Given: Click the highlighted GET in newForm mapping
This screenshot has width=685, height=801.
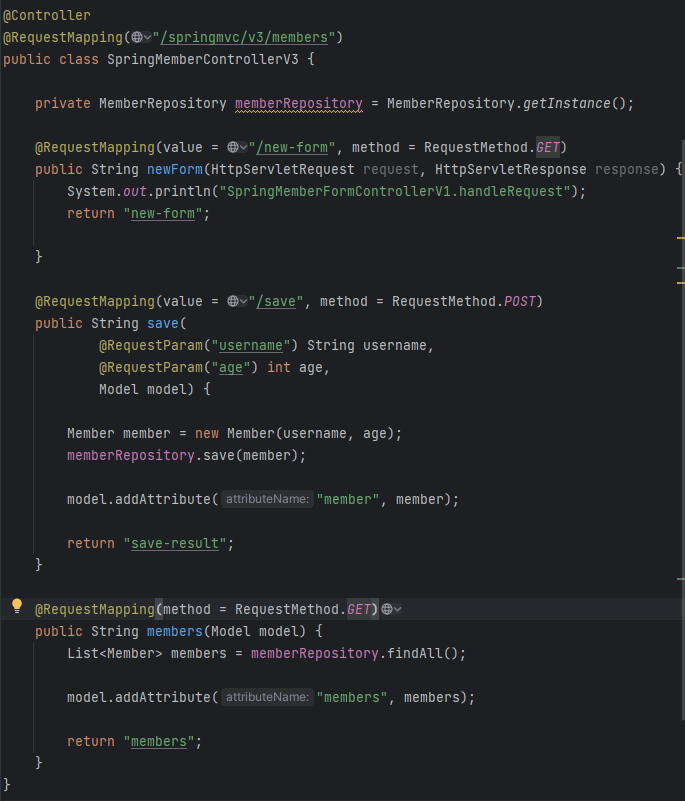Looking at the screenshot, I should click(548, 148).
